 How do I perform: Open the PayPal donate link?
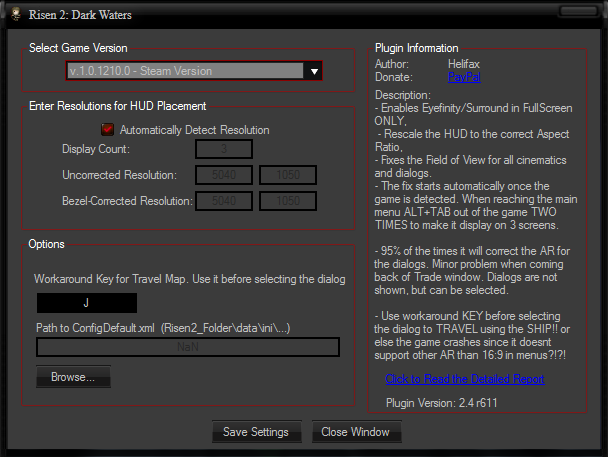tap(464, 77)
